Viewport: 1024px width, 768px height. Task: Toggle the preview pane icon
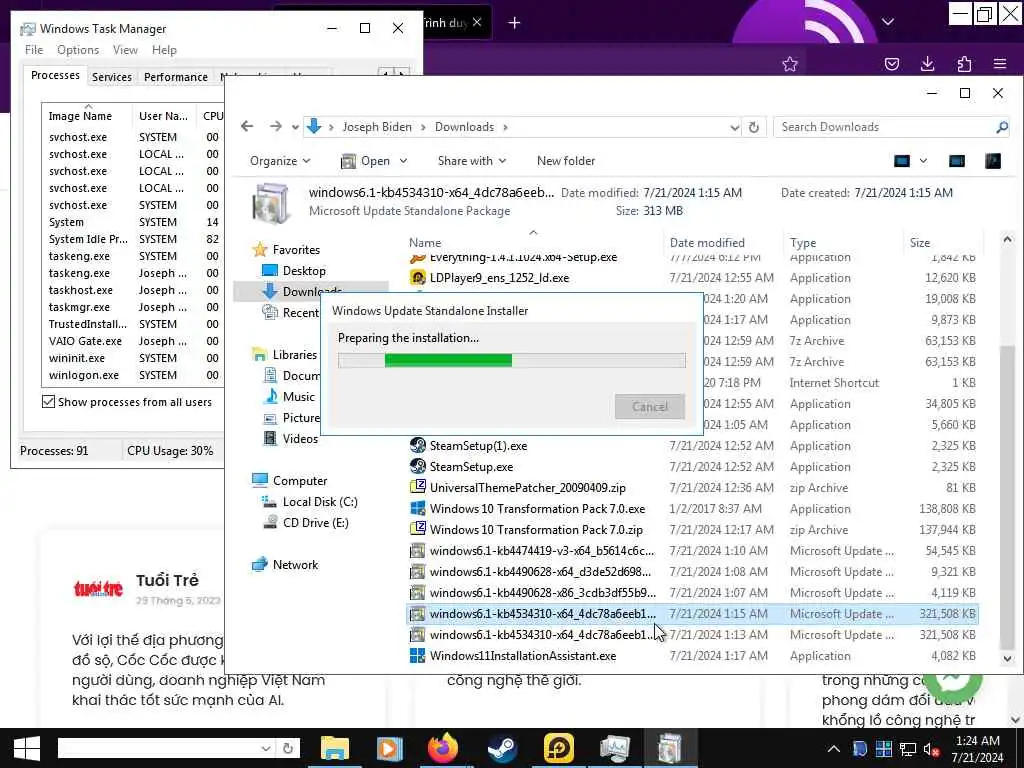click(957, 161)
